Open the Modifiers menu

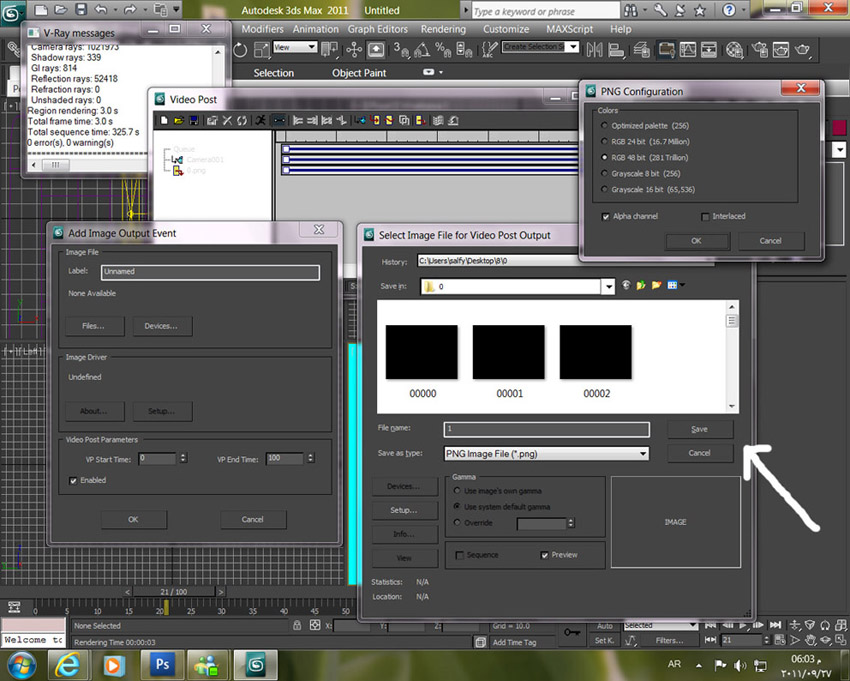[x=262, y=29]
